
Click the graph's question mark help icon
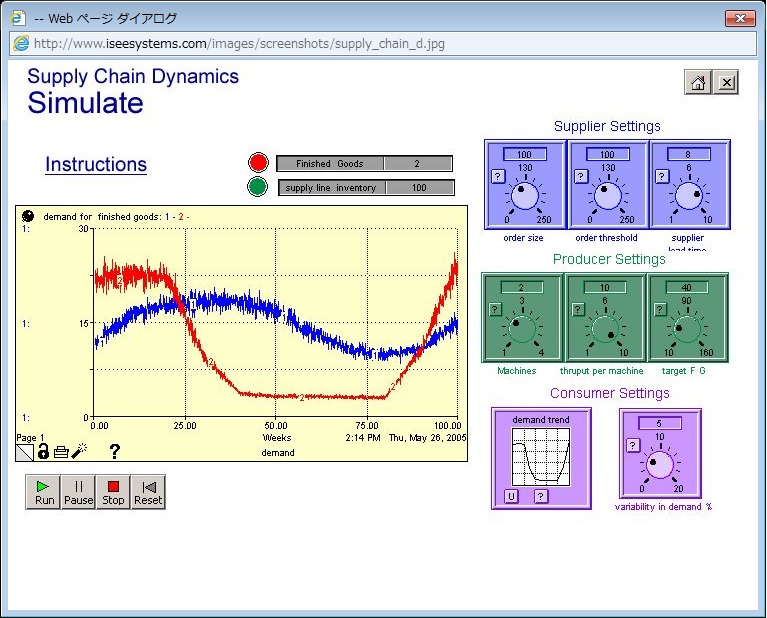pos(114,451)
